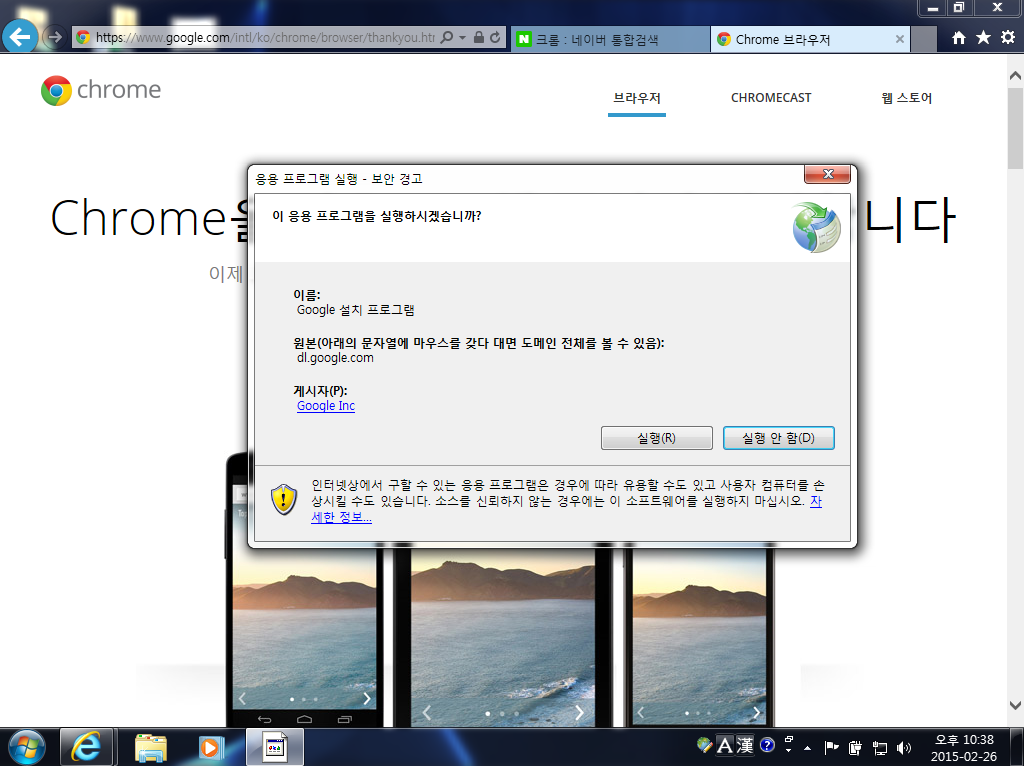Click the network tray icon

[x=880, y=748]
